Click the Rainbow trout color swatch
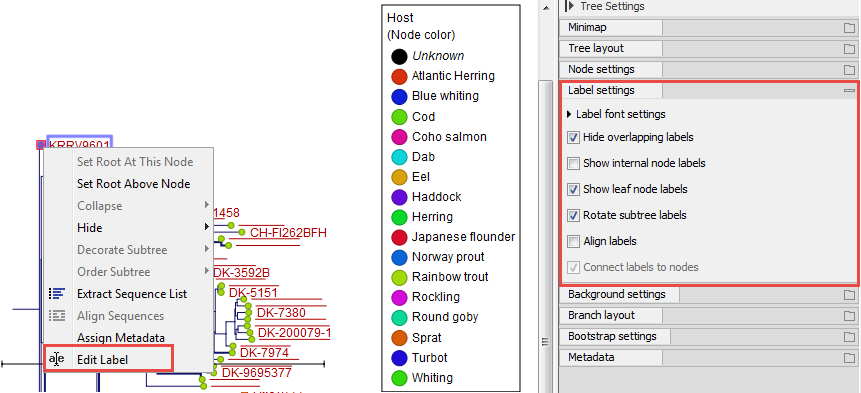This screenshot has height=393, width=861. click(x=399, y=277)
